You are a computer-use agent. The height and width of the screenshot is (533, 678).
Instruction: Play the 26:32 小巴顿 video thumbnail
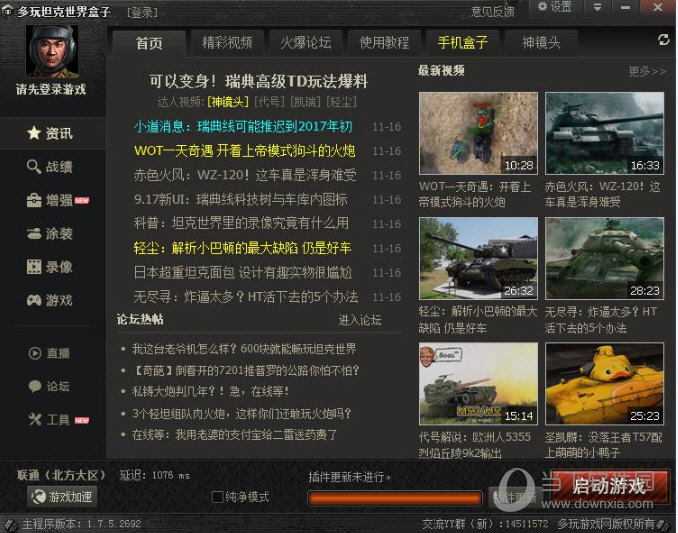(x=478, y=258)
